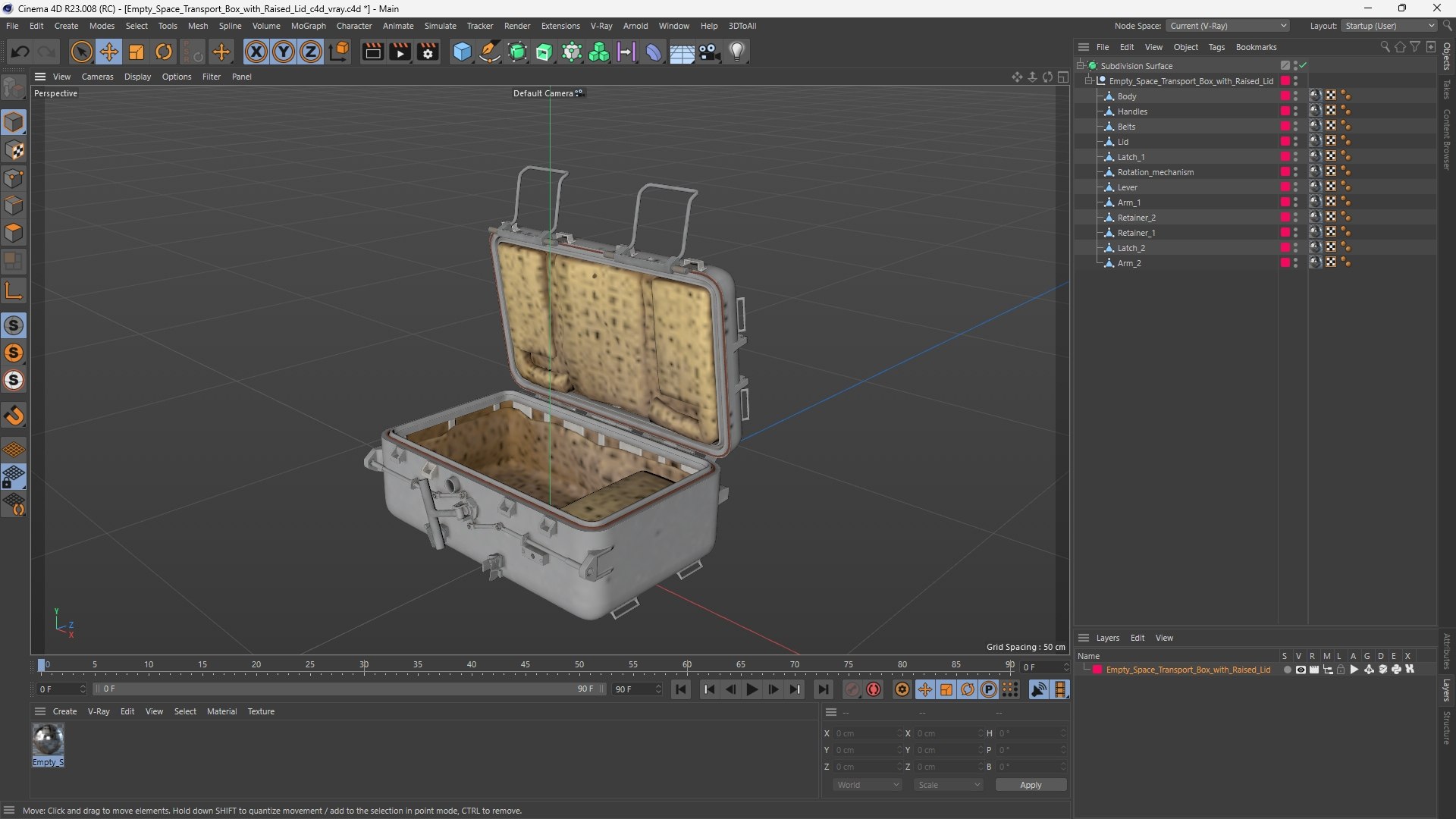This screenshot has width=1456, height=819.
Task: Select Texture mode in left palette
Action: 14,150
